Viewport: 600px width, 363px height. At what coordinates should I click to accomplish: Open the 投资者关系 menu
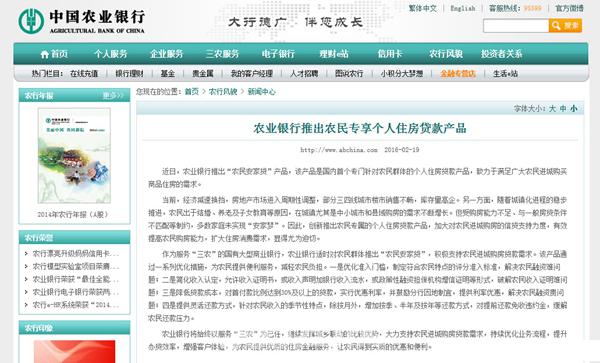pyautogui.click(x=502, y=54)
